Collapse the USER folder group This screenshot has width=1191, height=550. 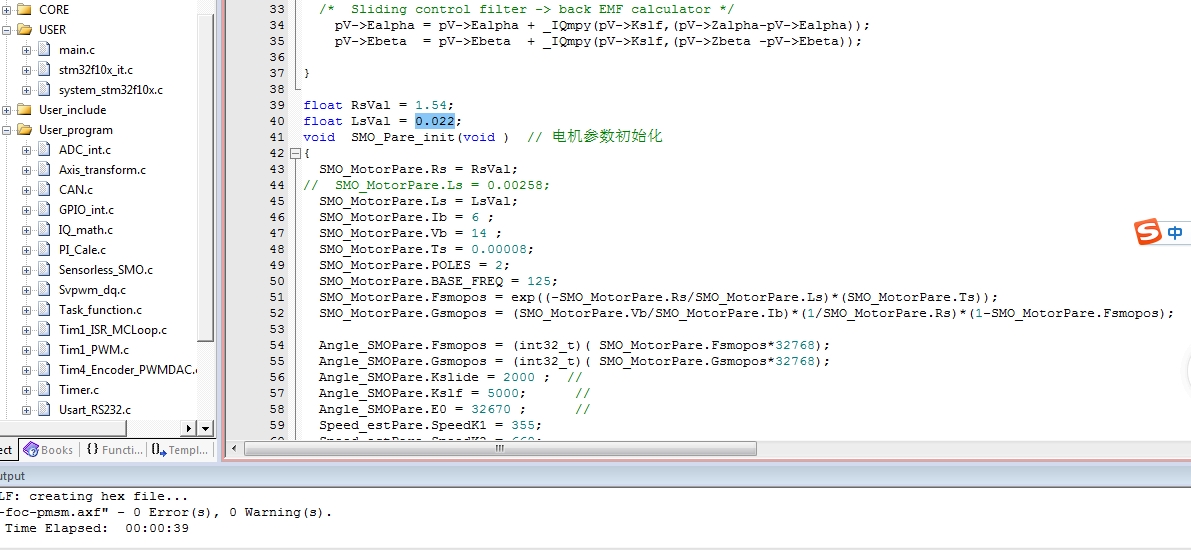pyautogui.click(x=6, y=30)
